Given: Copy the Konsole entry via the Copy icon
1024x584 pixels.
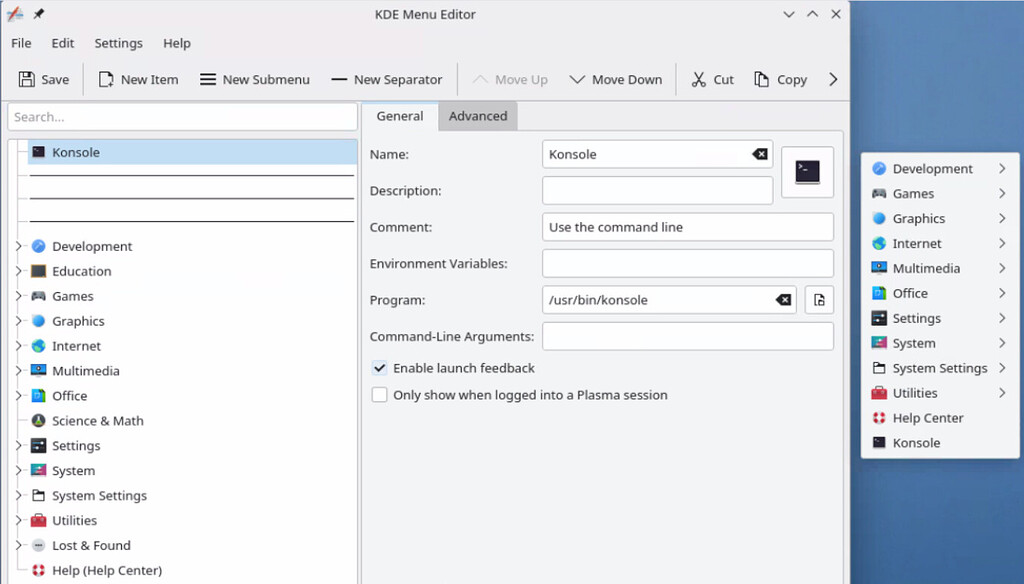Looking at the screenshot, I should pos(779,79).
